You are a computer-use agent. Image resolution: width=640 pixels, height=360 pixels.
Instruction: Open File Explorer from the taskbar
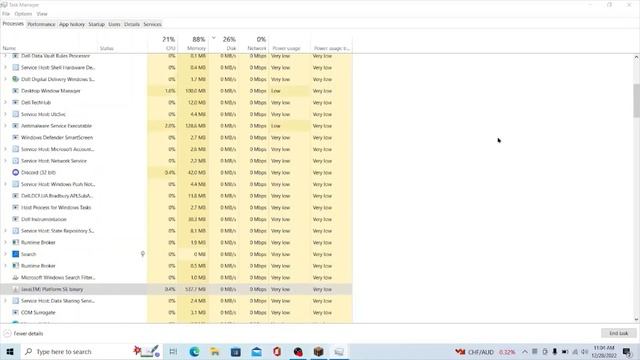tap(215, 351)
